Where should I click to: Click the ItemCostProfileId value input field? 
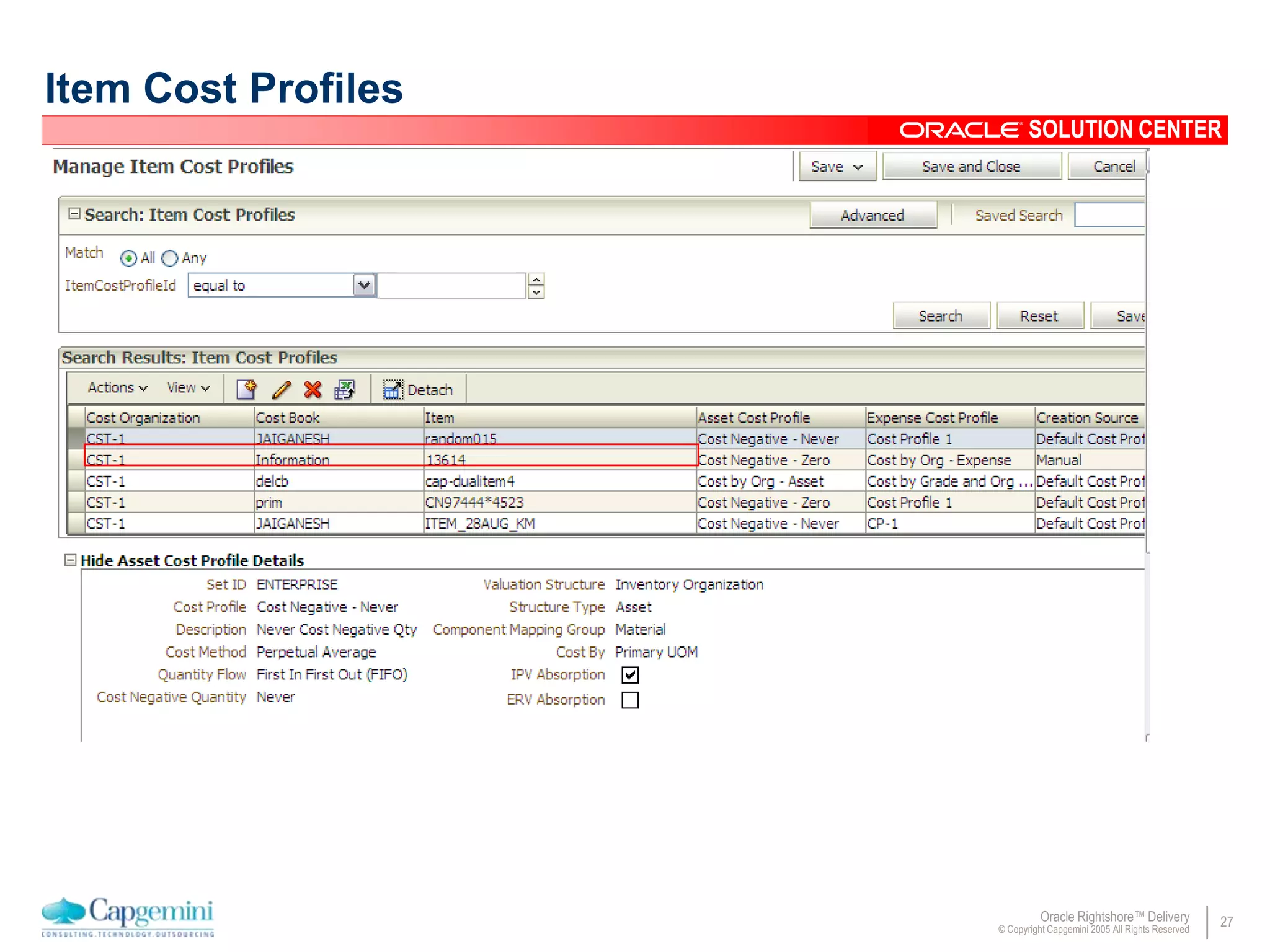[x=452, y=286]
